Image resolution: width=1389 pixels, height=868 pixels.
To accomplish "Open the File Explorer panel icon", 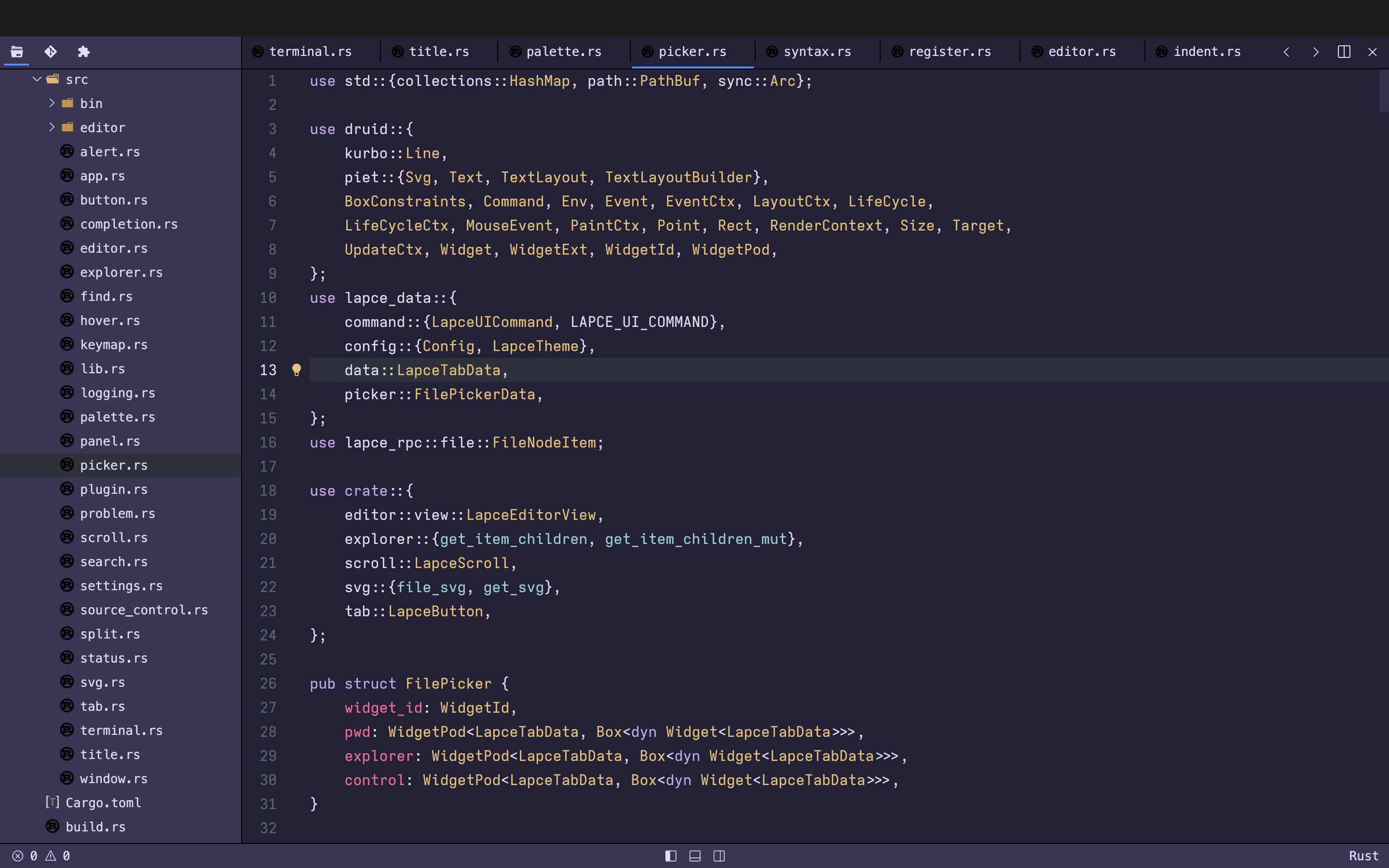I will [x=17, y=52].
